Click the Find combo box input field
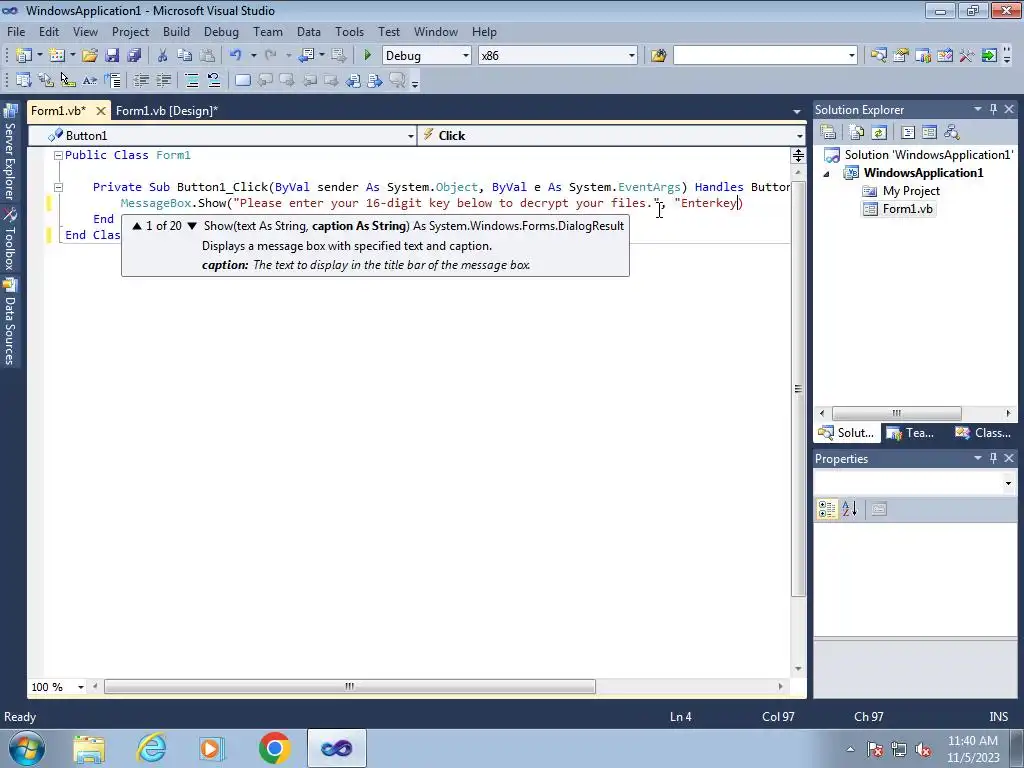Screen dimensions: 1024x768 (x=760, y=56)
